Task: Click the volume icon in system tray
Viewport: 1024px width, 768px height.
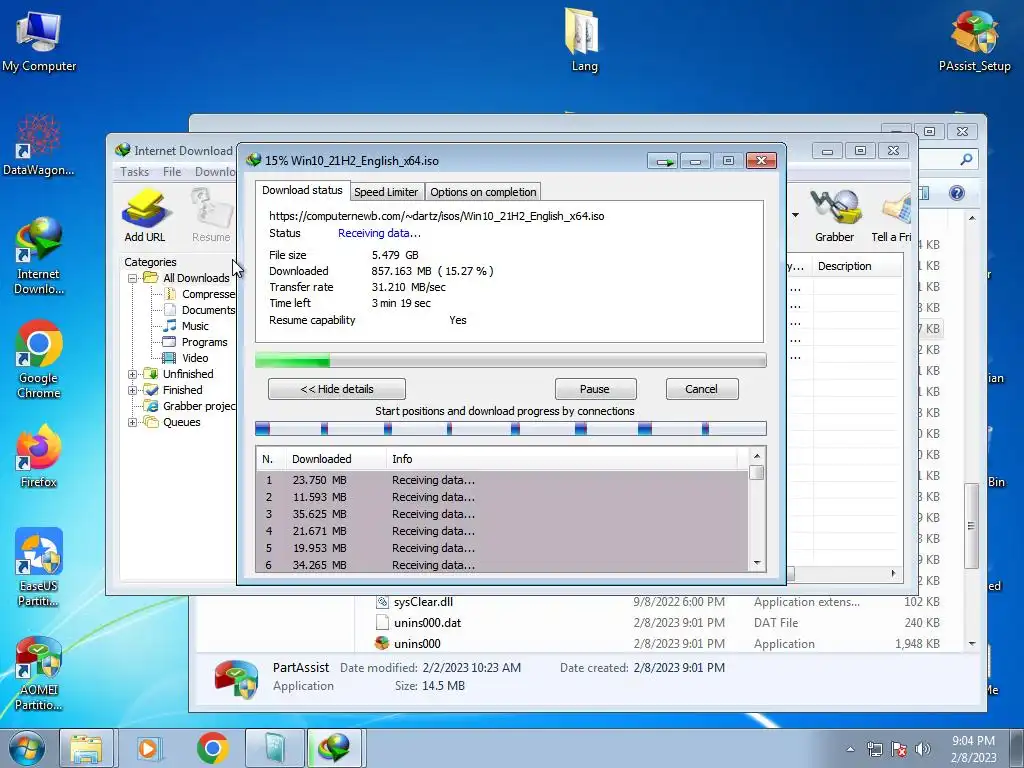Action: pyautogui.click(x=922, y=749)
